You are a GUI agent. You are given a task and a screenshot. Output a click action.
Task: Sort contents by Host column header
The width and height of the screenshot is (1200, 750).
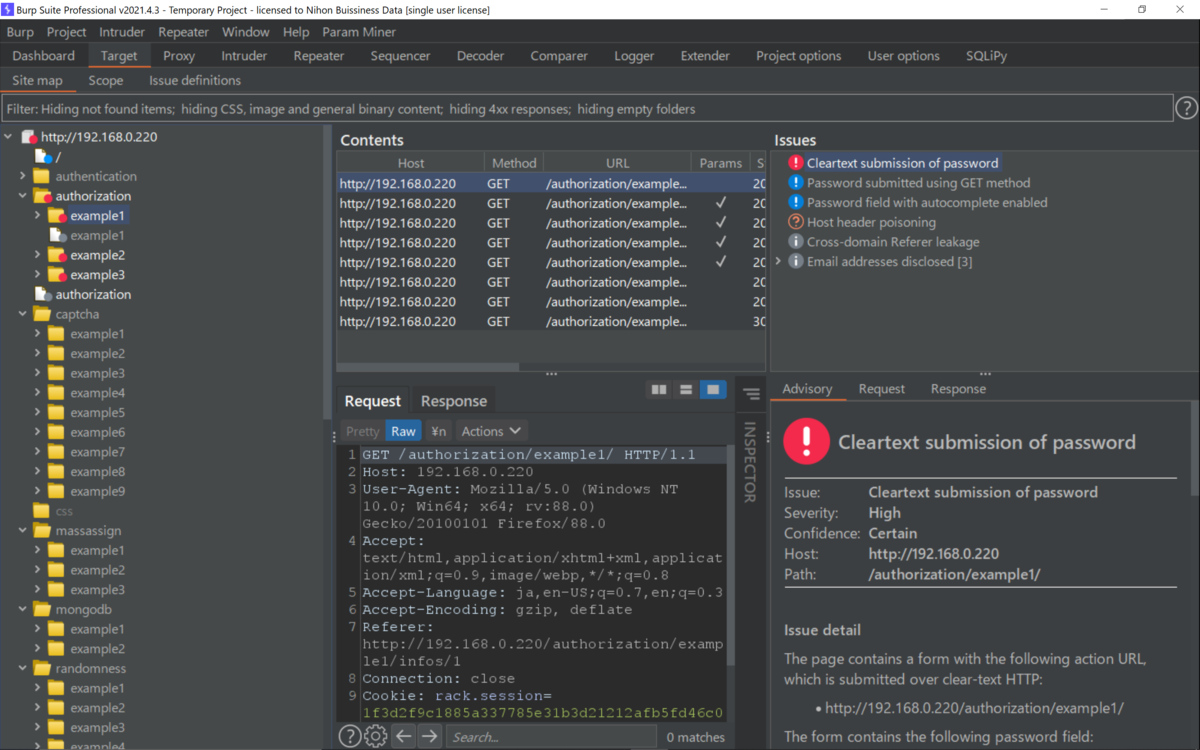tap(410, 163)
